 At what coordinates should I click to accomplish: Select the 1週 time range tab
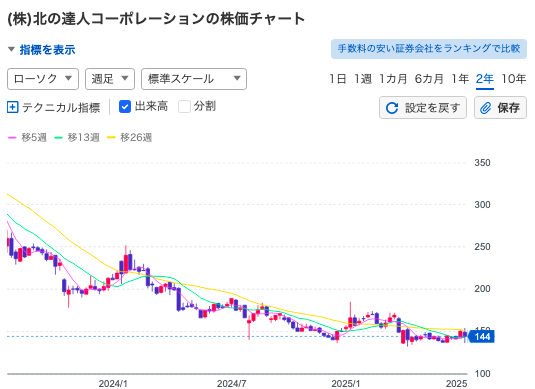[x=362, y=79]
